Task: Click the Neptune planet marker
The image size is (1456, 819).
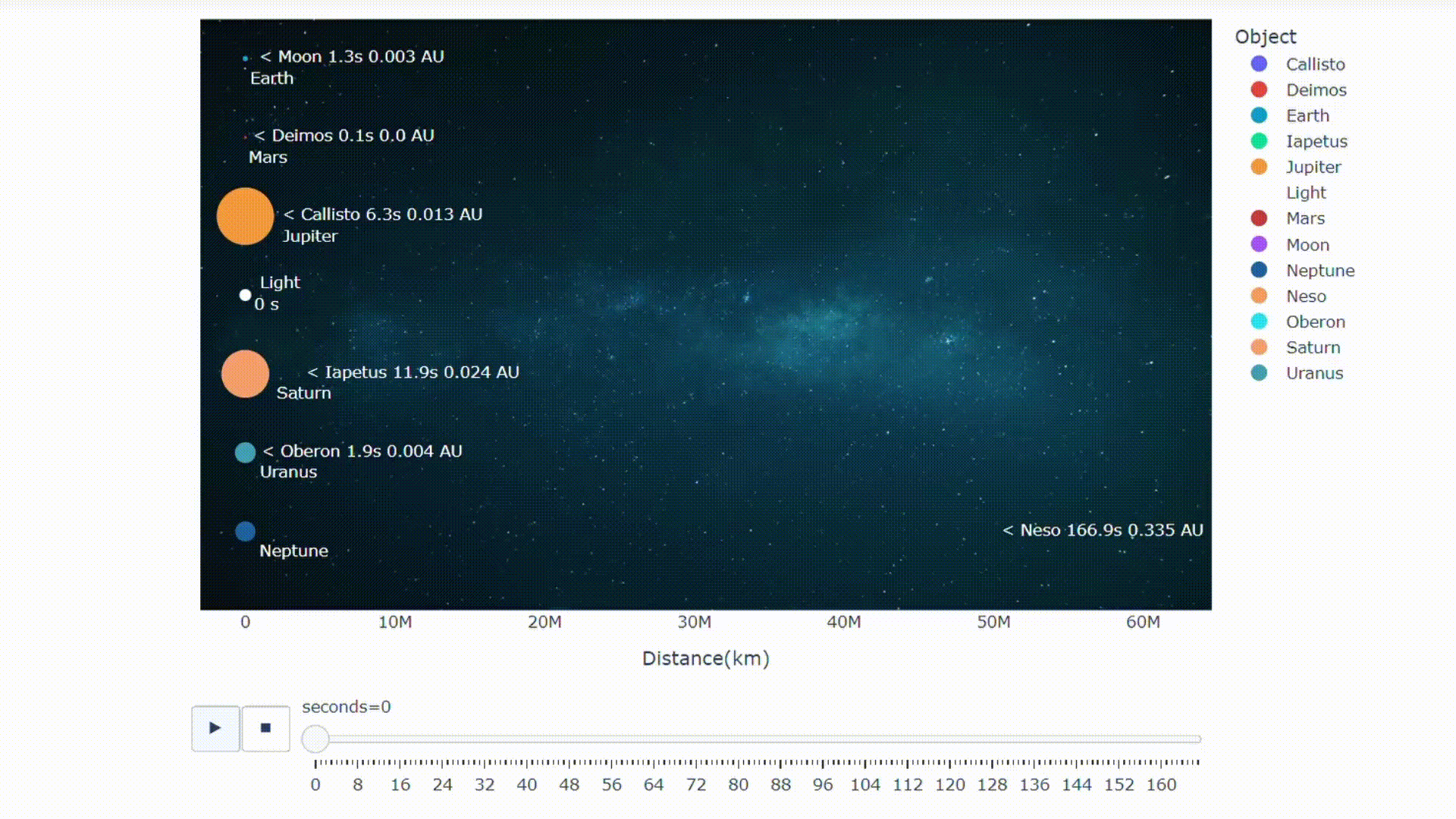Action: pyautogui.click(x=245, y=532)
